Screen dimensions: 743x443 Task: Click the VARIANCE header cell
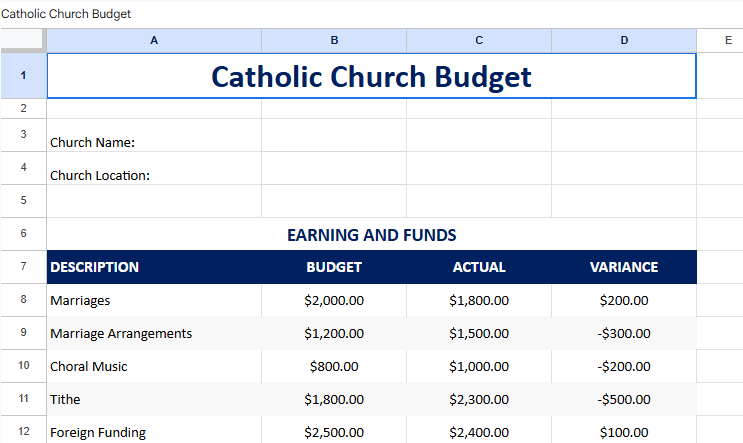[x=624, y=267]
